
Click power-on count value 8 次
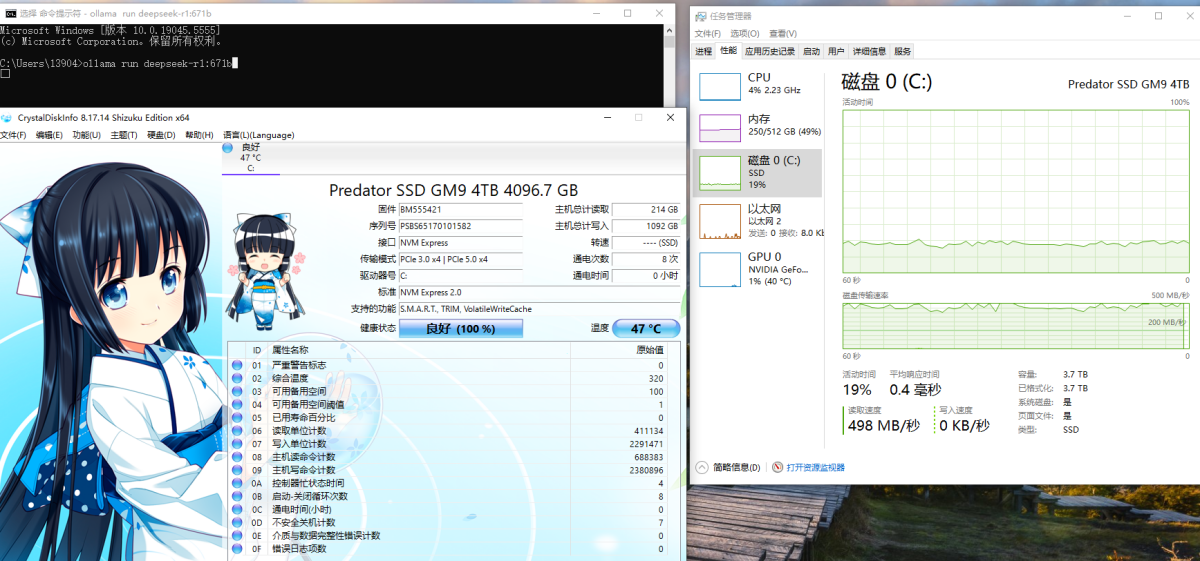click(646, 259)
